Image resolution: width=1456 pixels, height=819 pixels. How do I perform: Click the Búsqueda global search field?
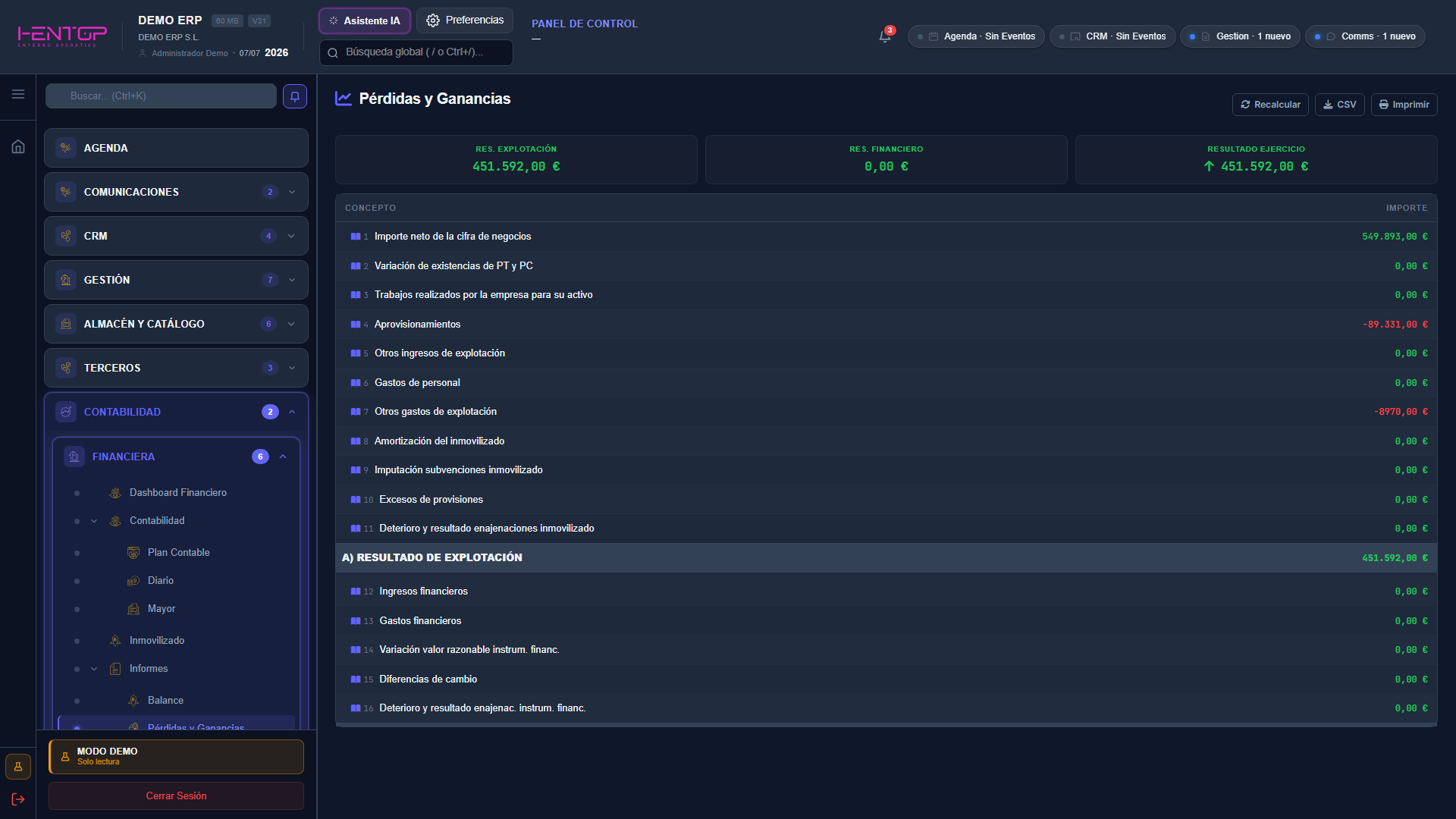click(x=416, y=52)
